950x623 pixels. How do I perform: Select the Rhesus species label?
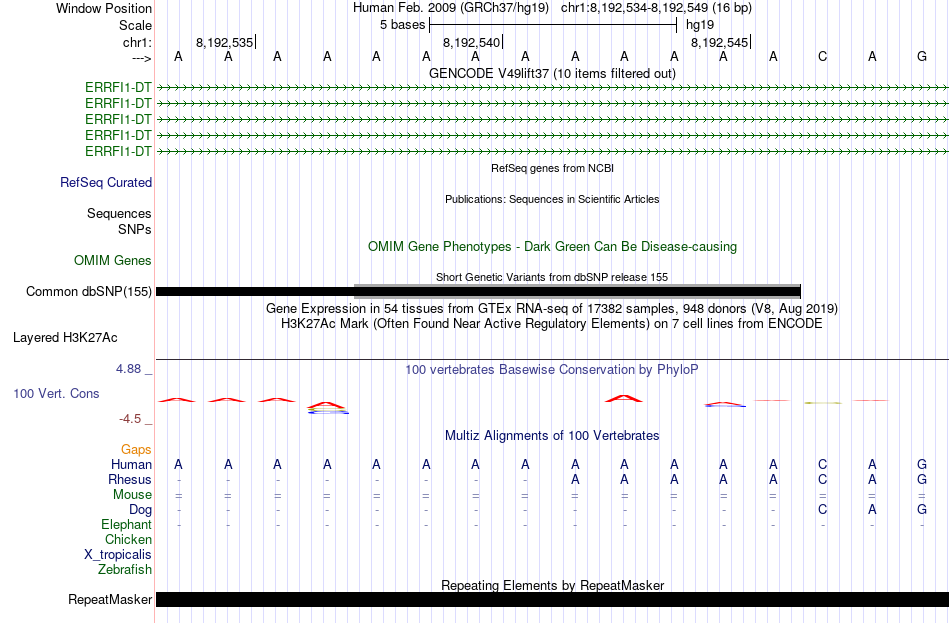point(130,479)
